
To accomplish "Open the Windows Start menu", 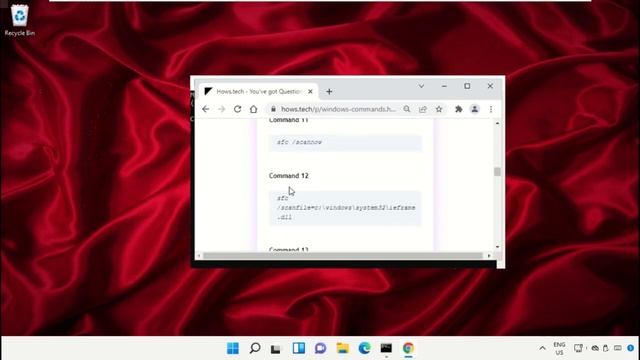I will point(233,348).
